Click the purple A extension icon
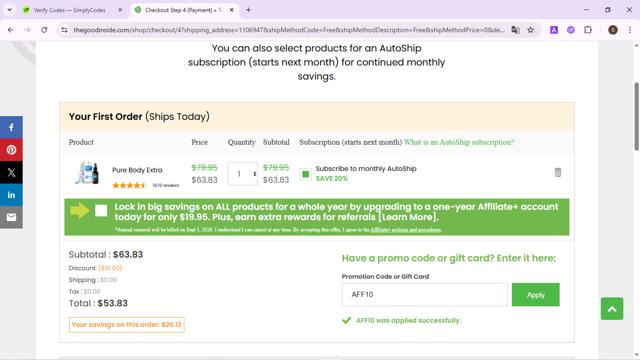Screen dimensions: 640x360 [554, 30]
